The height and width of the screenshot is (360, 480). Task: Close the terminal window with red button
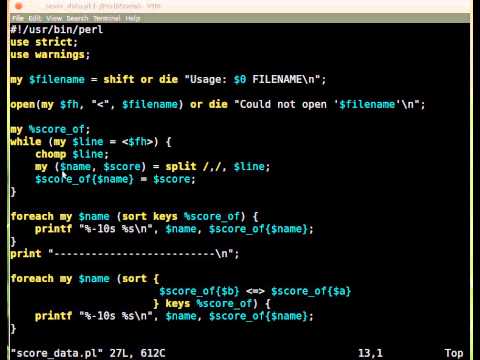pyautogui.click(x=19, y=6)
